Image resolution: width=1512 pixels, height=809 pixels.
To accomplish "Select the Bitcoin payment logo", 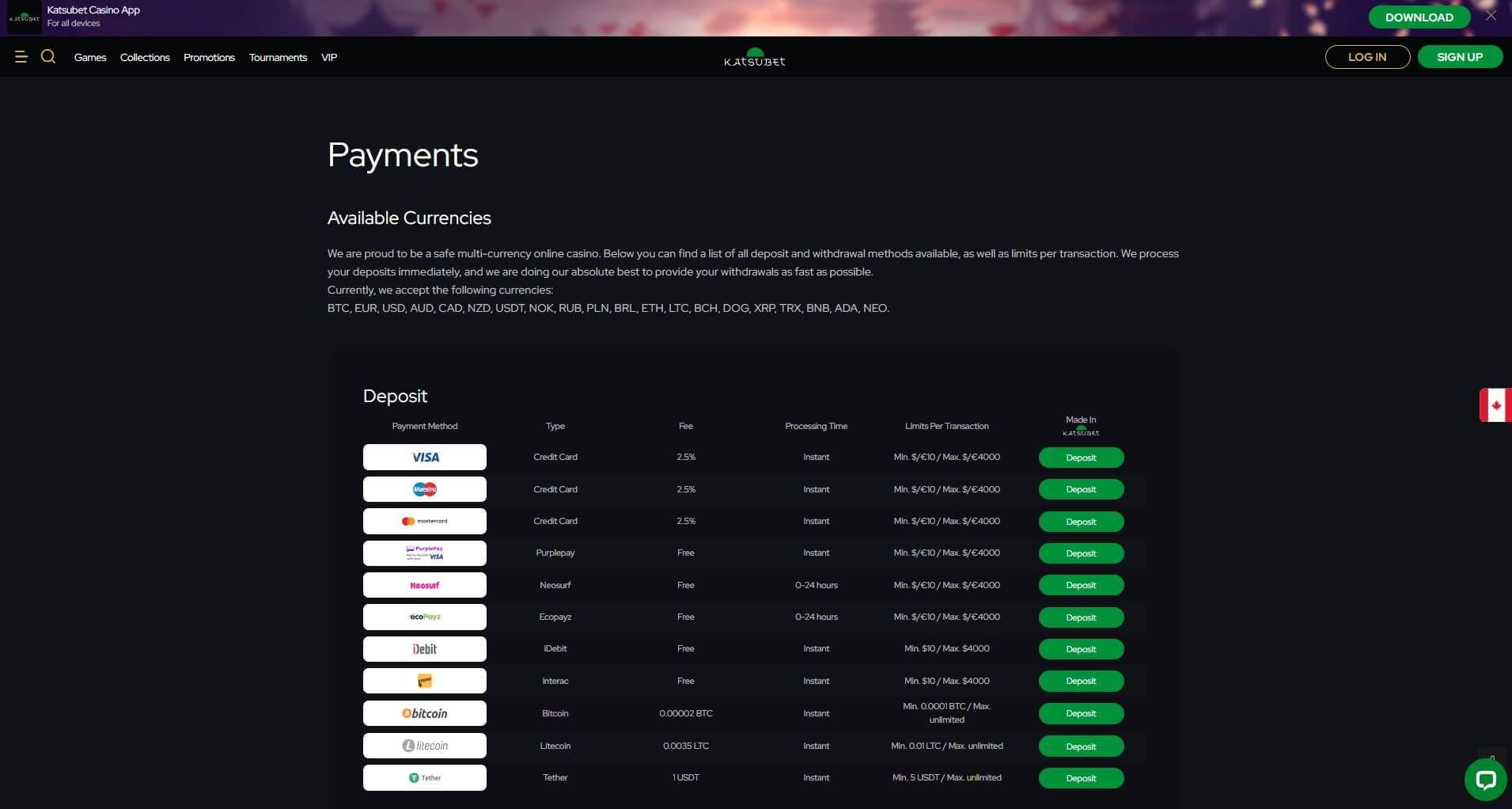I will (425, 713).
